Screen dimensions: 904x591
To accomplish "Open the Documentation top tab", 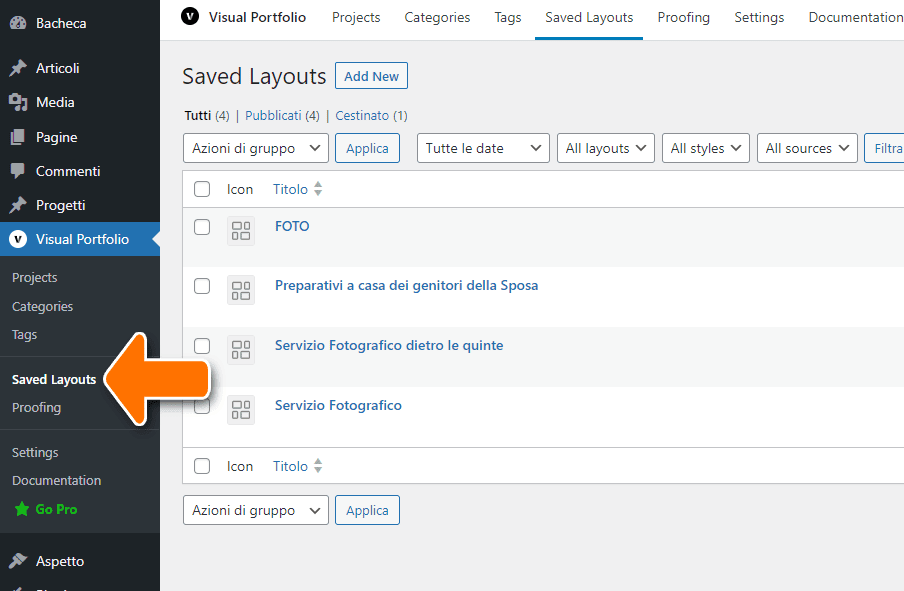I will point(856,17).
